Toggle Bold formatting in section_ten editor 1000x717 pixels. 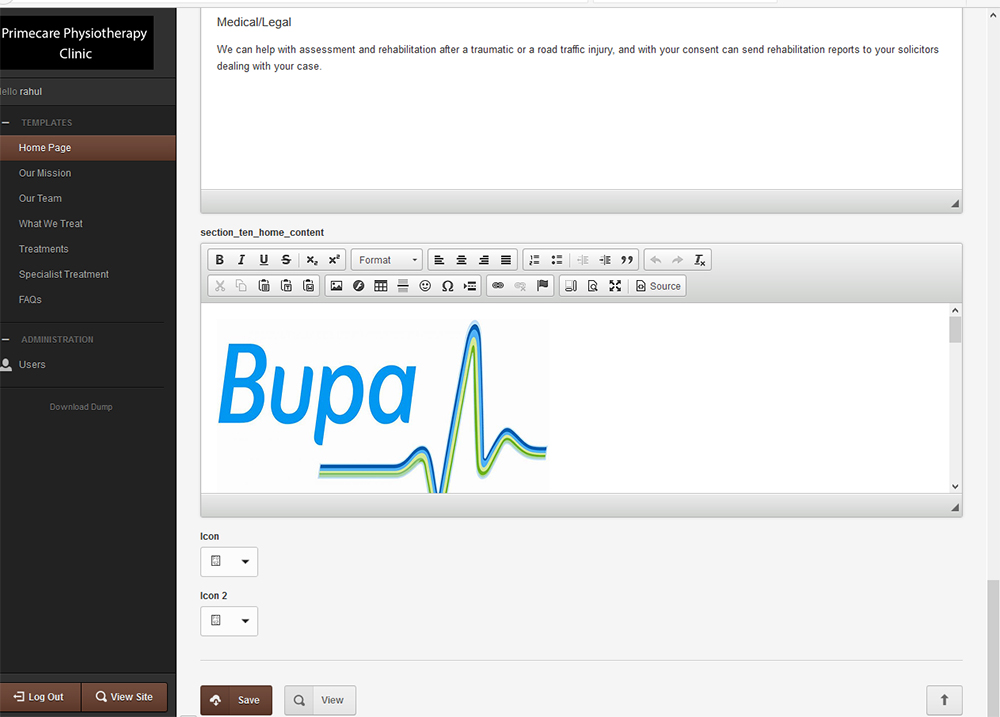[x=219, y=260]
